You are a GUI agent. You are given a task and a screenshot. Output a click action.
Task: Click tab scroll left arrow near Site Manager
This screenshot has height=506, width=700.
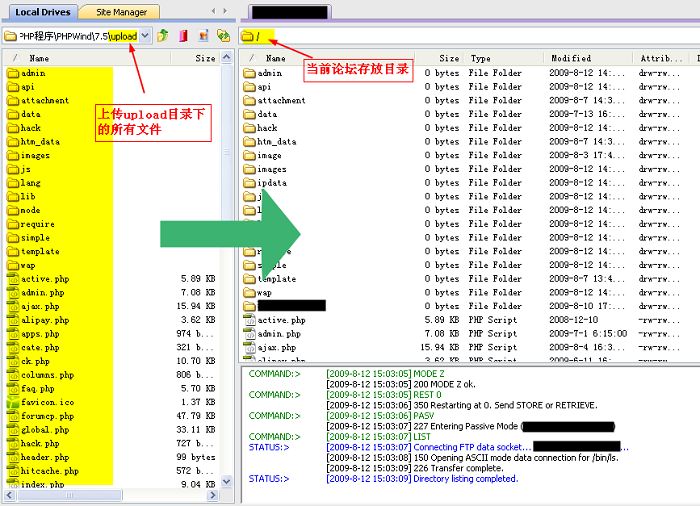pyautogui.click(x=213, y=11)
